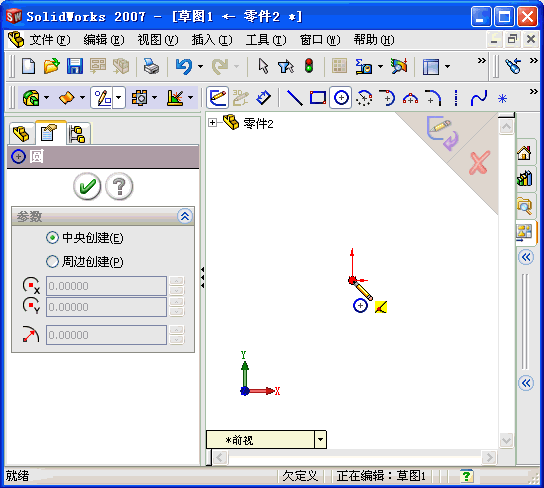Expand hidden Standard toolbar buttons chevron
The height and width of the screenshot is (488, 544).
click(x=482, y=61)
